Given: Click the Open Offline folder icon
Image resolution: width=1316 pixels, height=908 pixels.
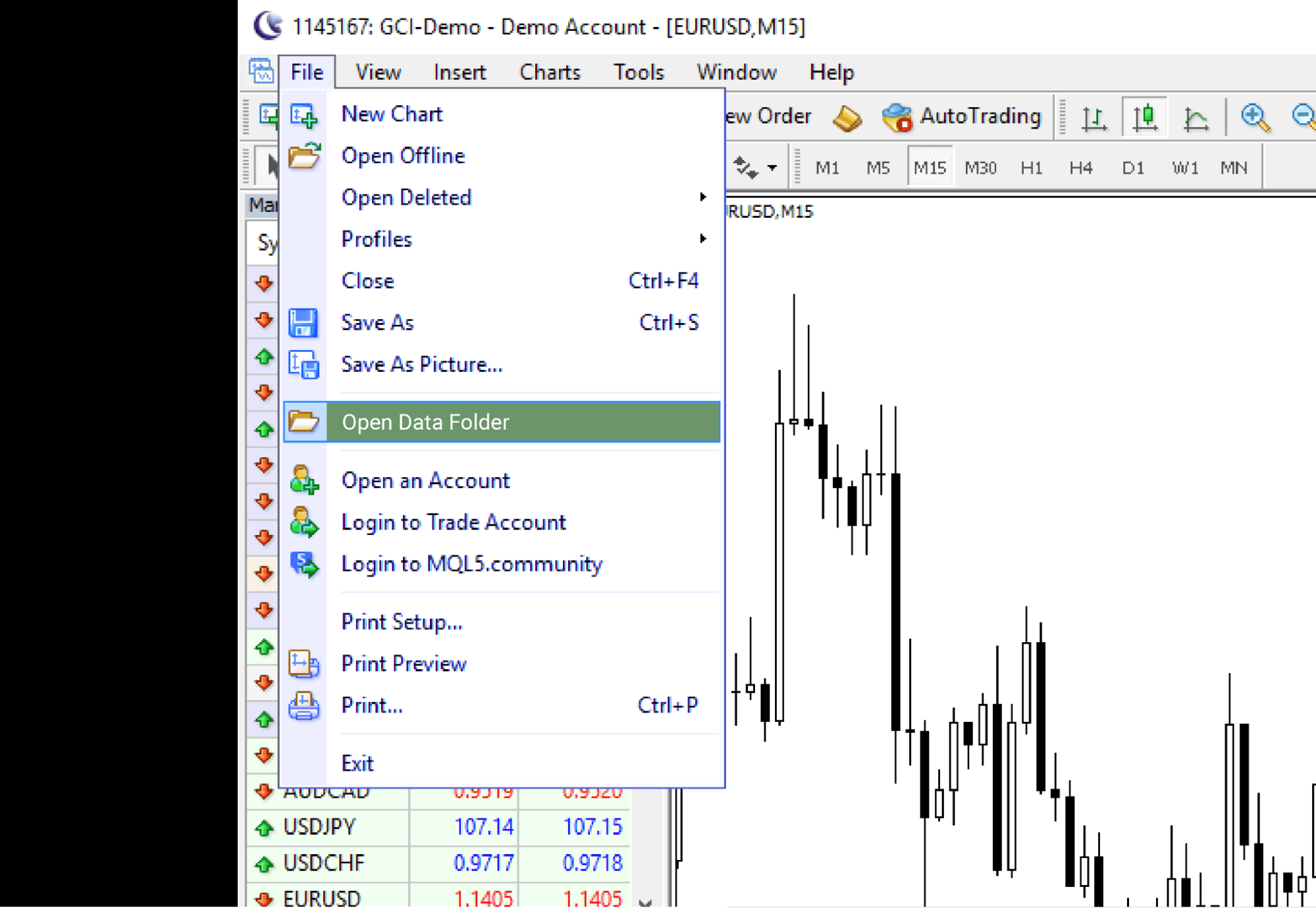Looking at the screenshot, I should tap(303, 156).
